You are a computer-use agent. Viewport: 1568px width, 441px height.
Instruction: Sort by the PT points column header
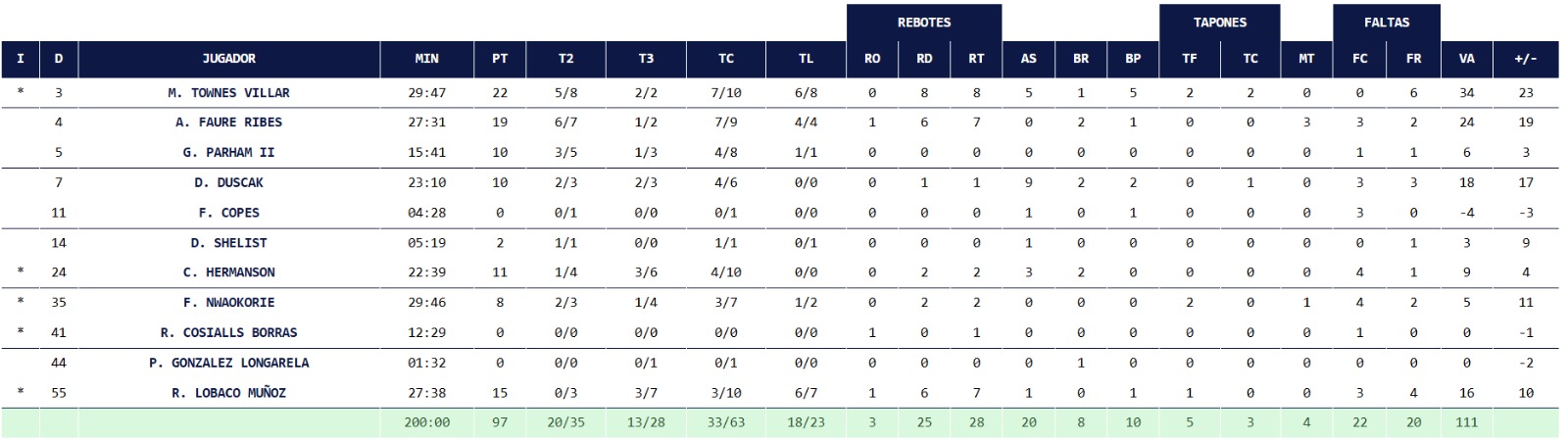coord(500,59)
